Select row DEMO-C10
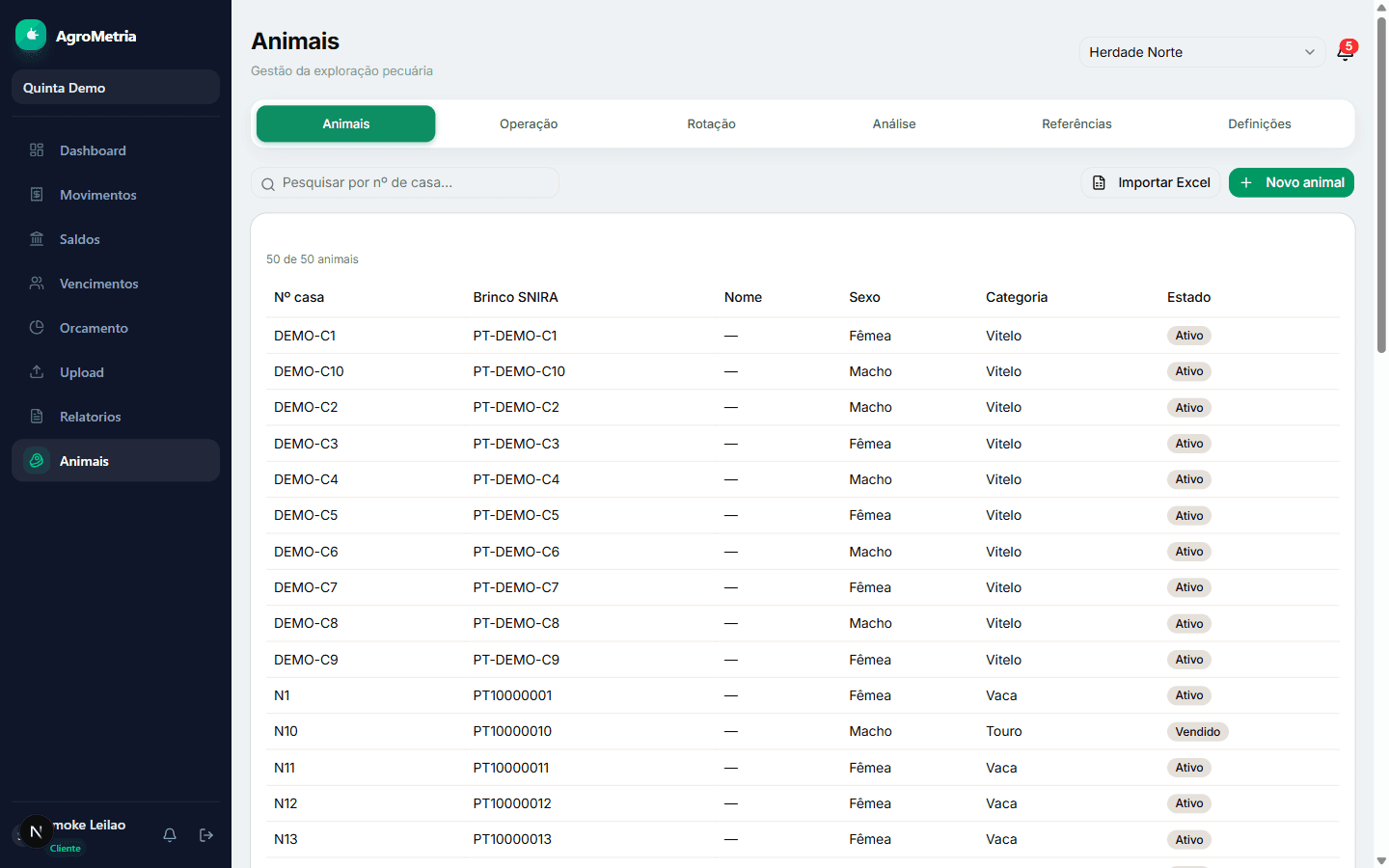The width and height of the screenshot is (1389, 868). pos(803,371)
